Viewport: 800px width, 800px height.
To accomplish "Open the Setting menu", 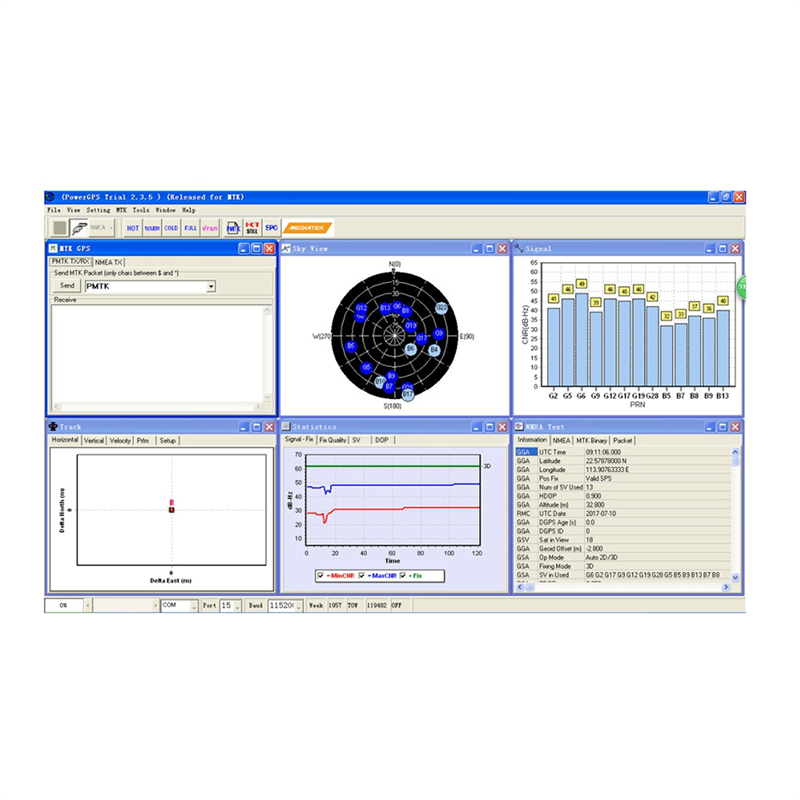I will tap(98, 210).
